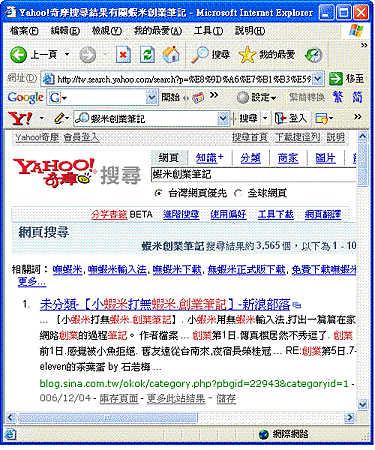Go to Home page house icon

(171, 54)
